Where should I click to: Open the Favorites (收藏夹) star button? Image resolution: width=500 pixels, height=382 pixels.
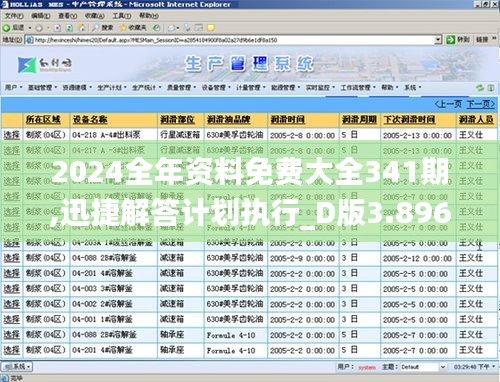tap(133, 28)
